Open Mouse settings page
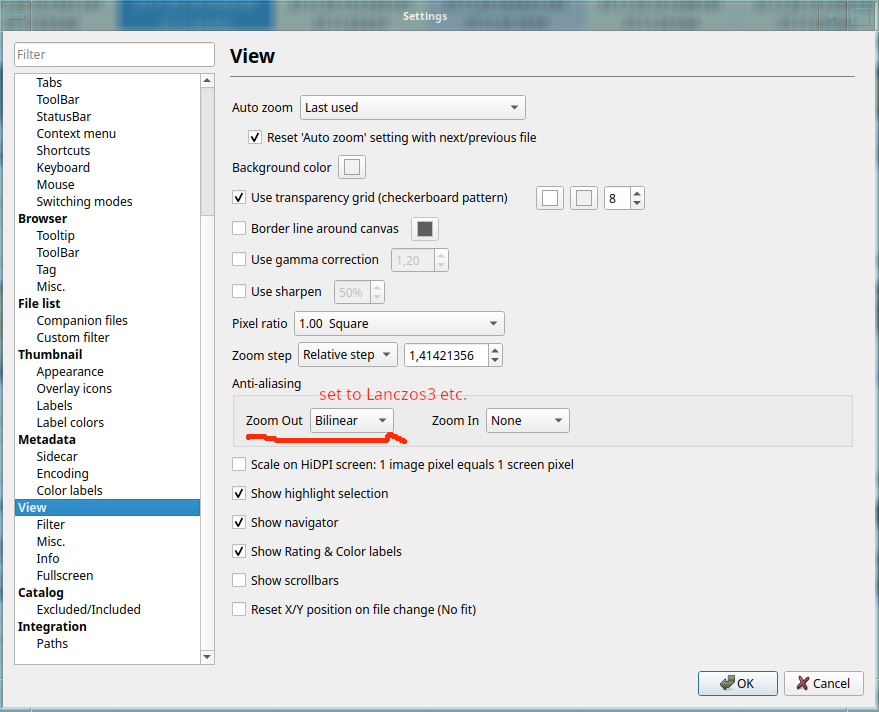This screenshot has height=712, width=879. coord(55,184)
